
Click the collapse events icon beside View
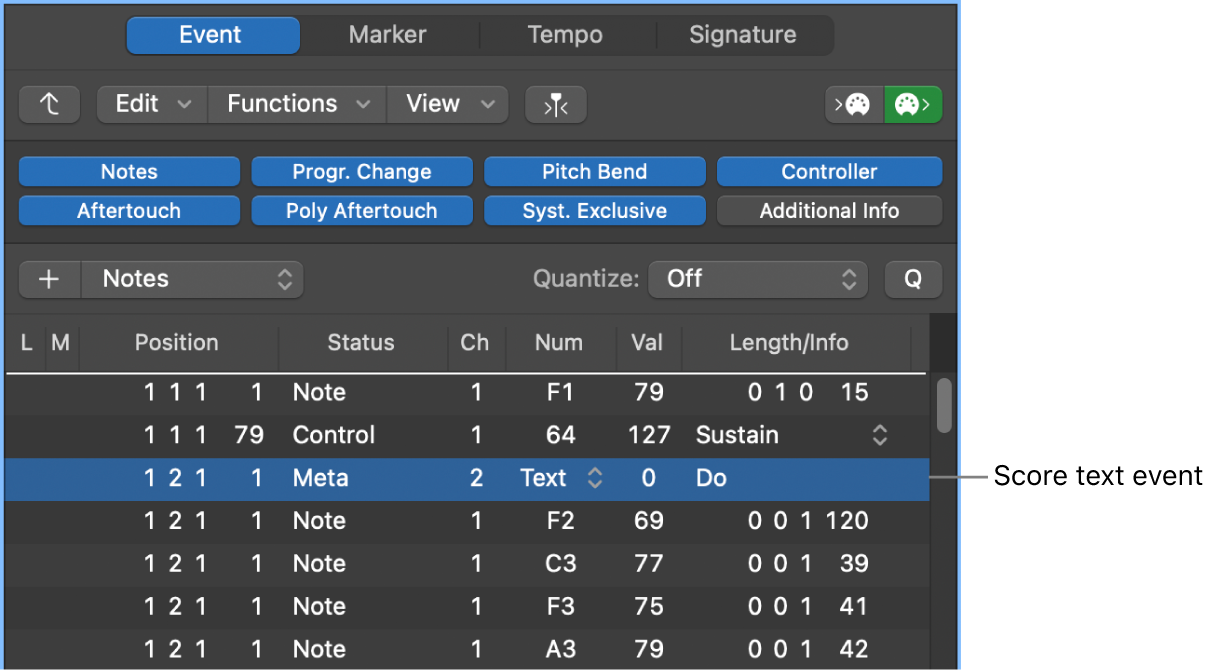pyautogui.click(x=555, y=104)
